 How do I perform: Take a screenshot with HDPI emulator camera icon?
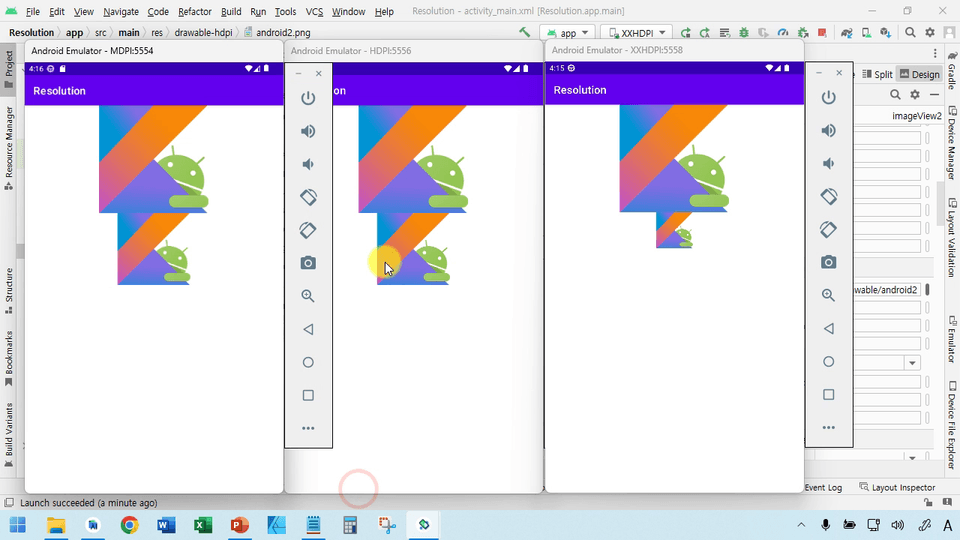308,263
